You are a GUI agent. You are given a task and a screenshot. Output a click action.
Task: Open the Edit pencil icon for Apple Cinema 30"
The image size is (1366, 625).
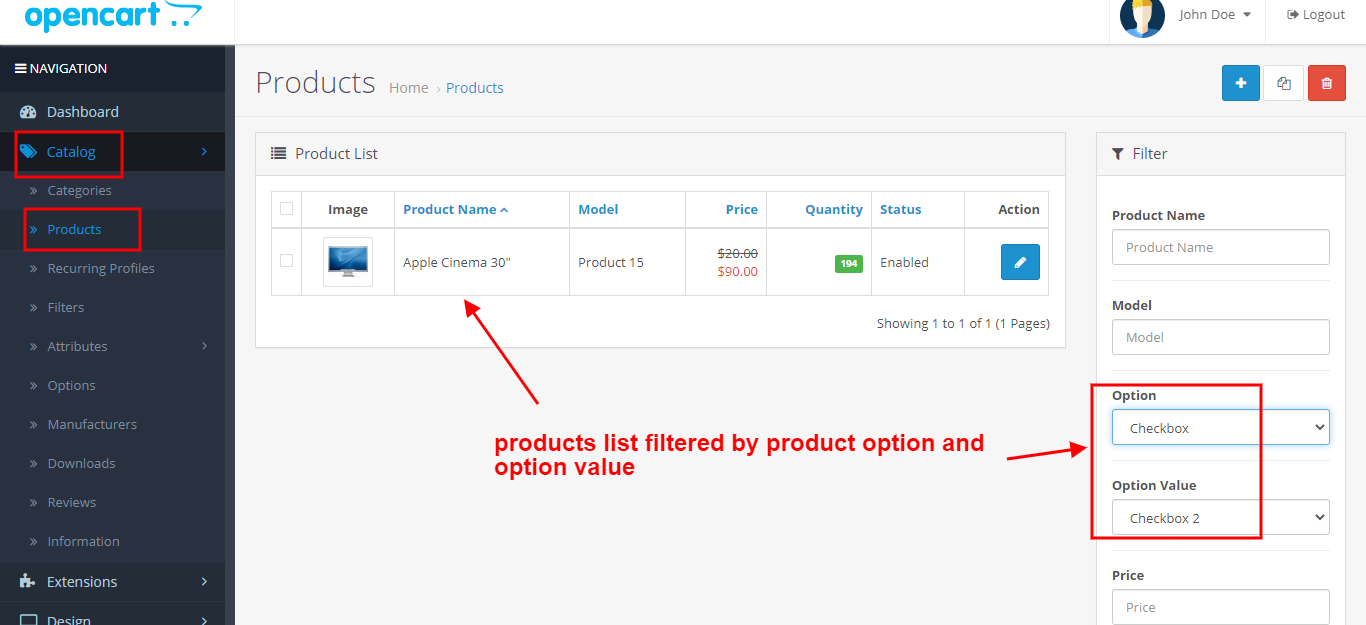pyautogui.click(x=1020, y=261)
